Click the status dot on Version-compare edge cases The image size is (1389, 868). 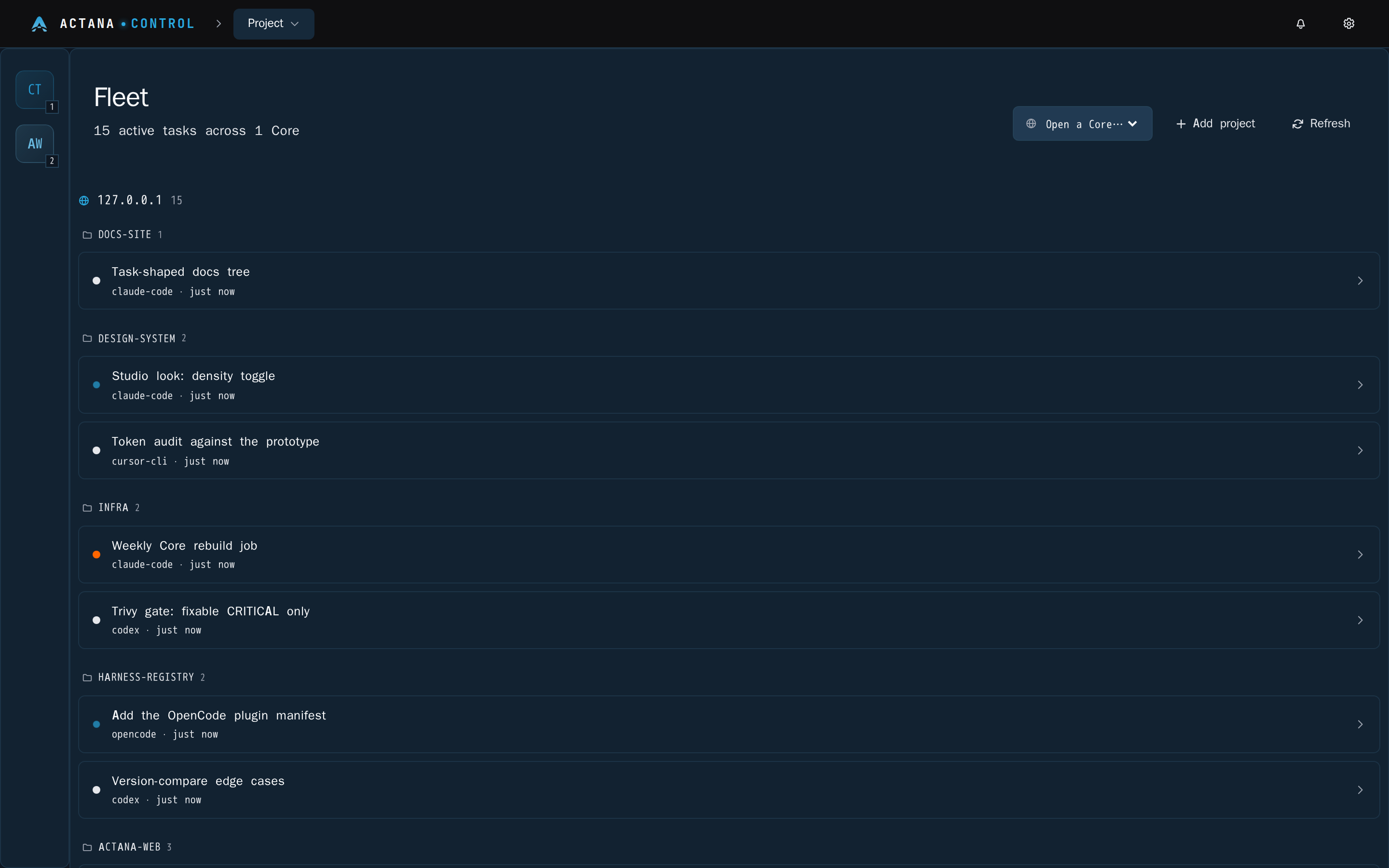coord(96,790)
